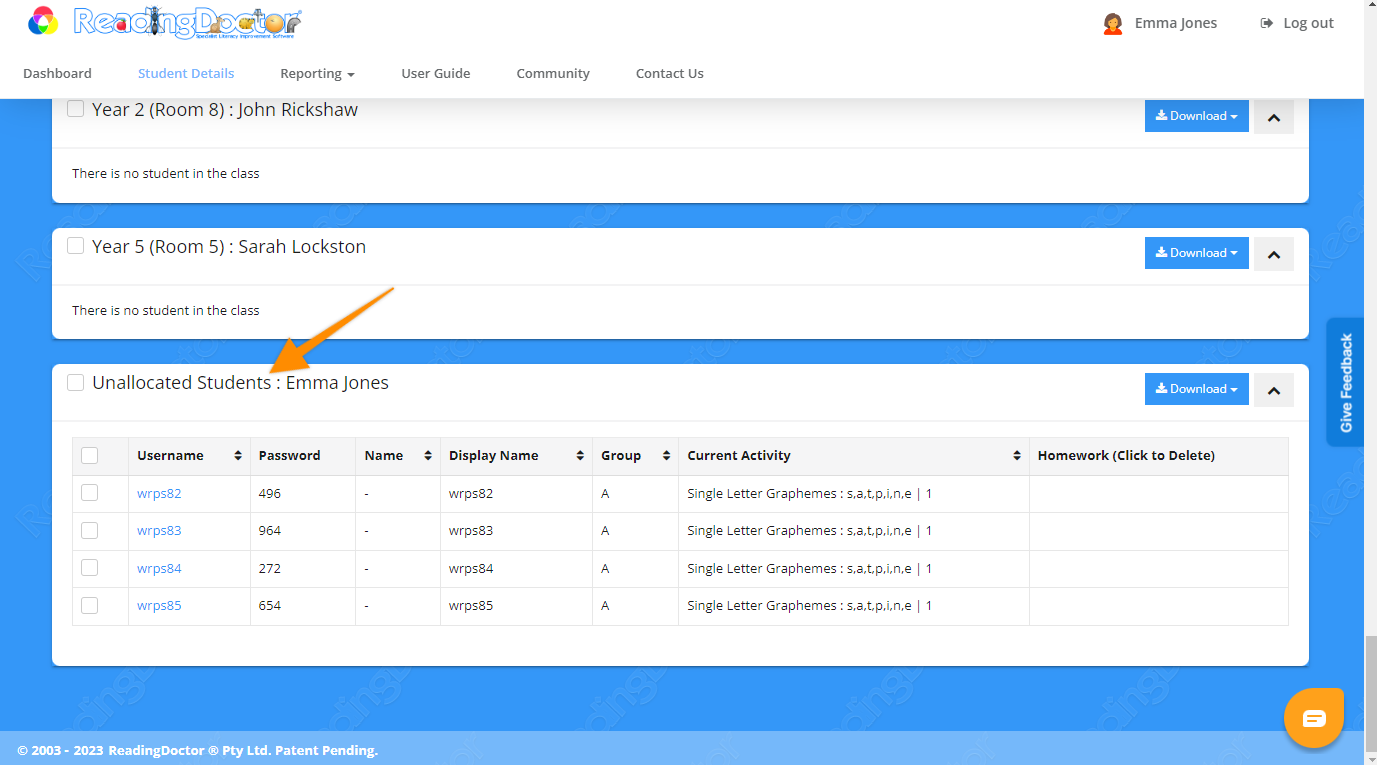The width and height of the screenshot is (1377, 765).
Task: Open the Contact Us page
Action: point(670,73)
